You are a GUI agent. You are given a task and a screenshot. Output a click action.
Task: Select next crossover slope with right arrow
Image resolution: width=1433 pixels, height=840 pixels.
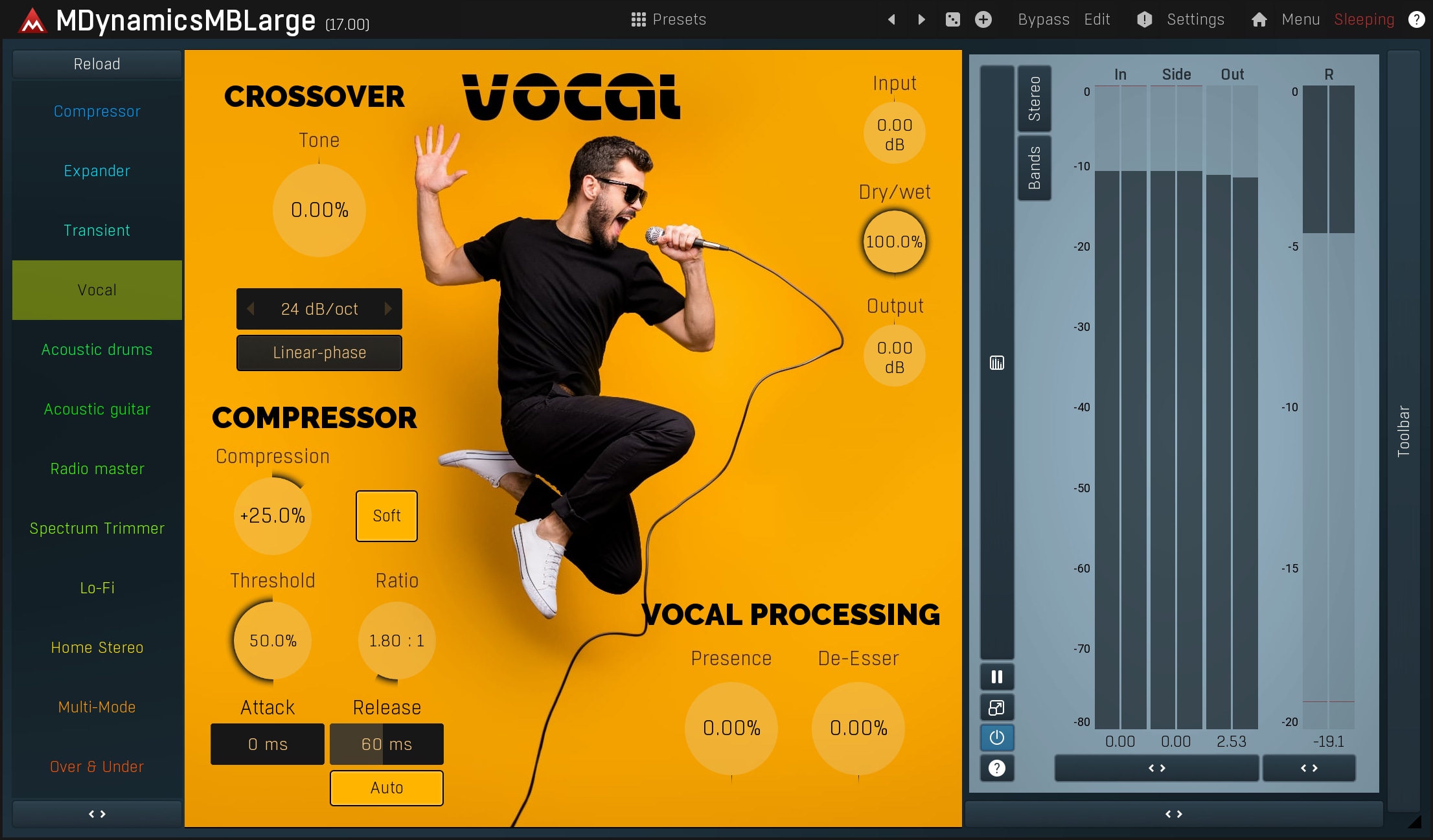(x=388, y=309)
